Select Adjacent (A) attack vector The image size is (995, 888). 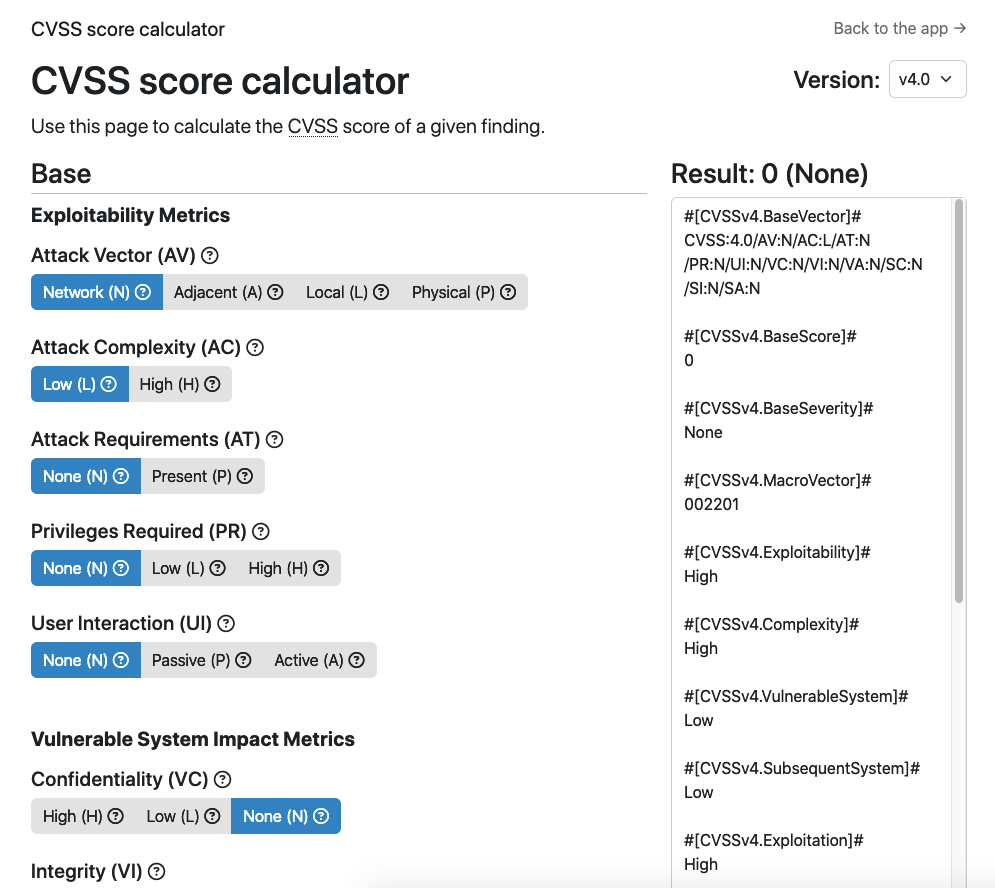[228, 292]
